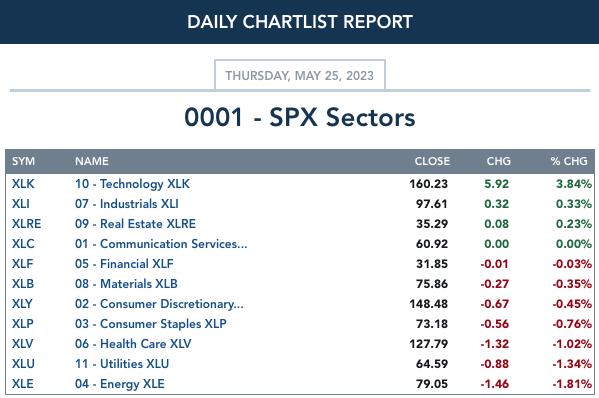599x398 pixels.
Task: Open the 08 - Materials XLB chart
Action: (x=126, y=283)
